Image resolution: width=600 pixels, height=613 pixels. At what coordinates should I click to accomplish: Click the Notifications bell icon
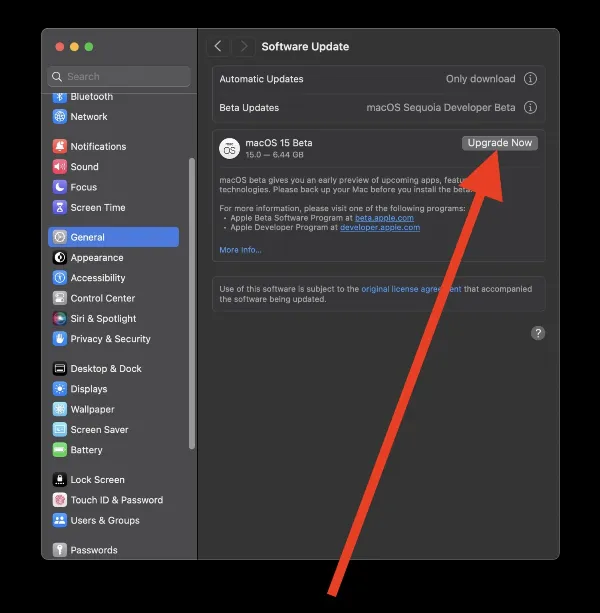pyautogui.click(x=60, y=146)
